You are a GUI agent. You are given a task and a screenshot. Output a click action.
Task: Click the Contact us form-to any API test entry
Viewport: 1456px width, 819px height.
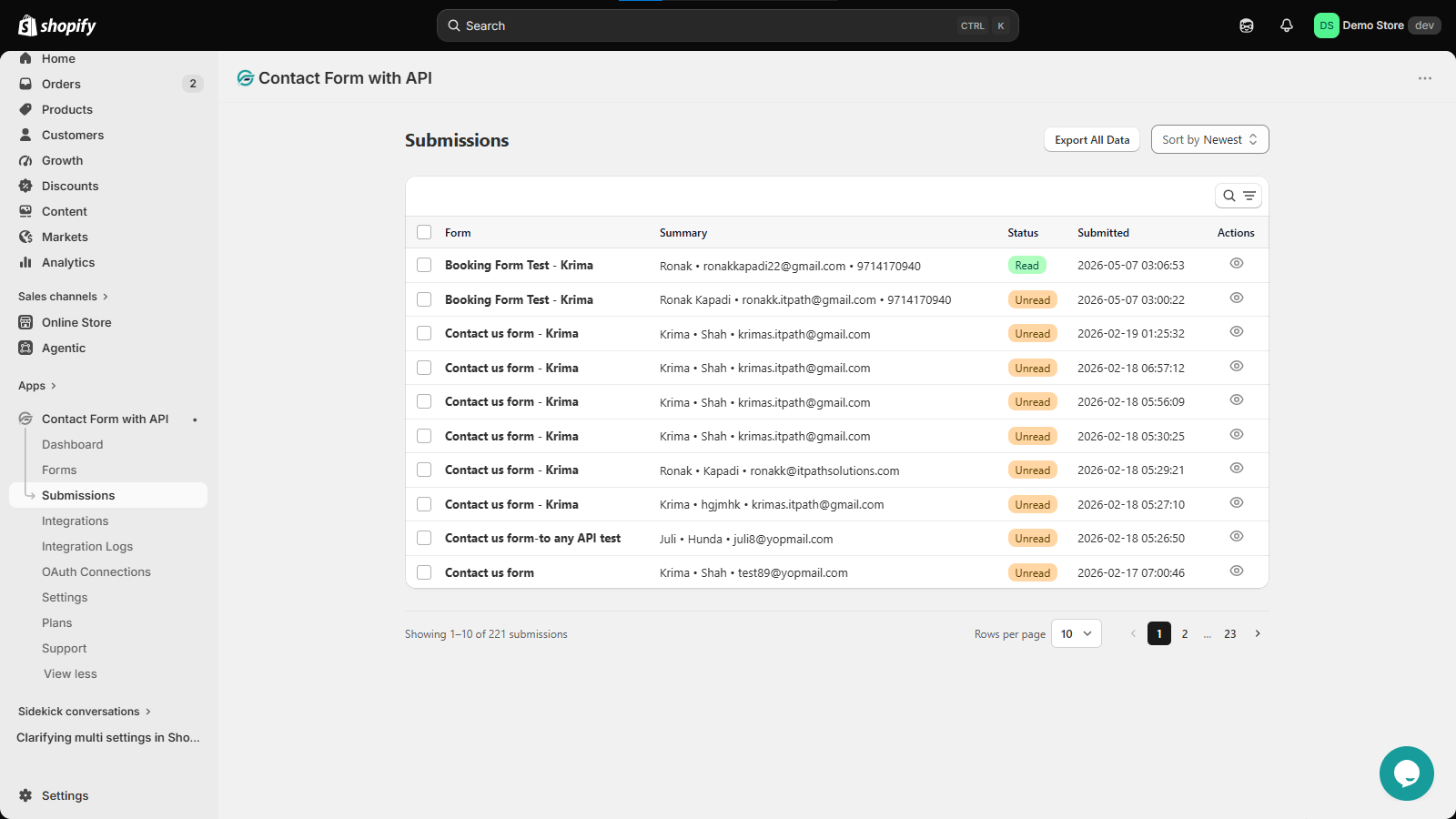(x=533, y=538)
